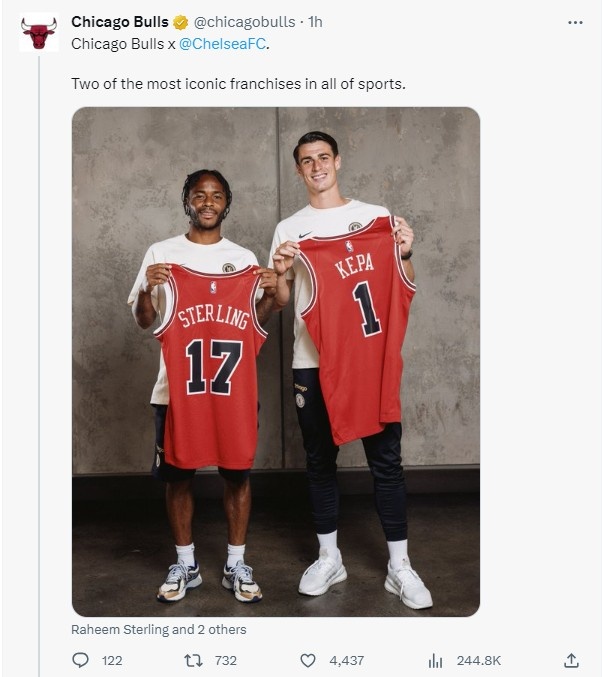Open tweet analytics via bar chart icon
Screen dimensions: 602x677
435,660
